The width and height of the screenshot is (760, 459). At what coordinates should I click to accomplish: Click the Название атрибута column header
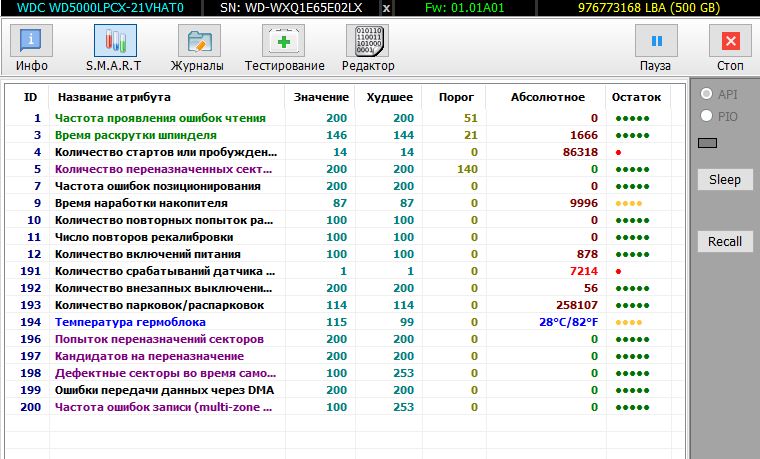[114, 97]
